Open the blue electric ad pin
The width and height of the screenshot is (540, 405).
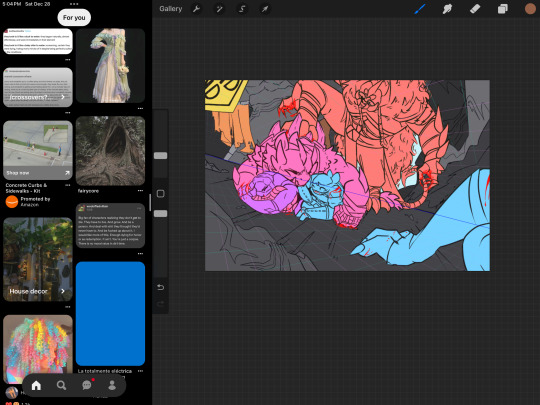pyautogui.click(x=110, y=313)
